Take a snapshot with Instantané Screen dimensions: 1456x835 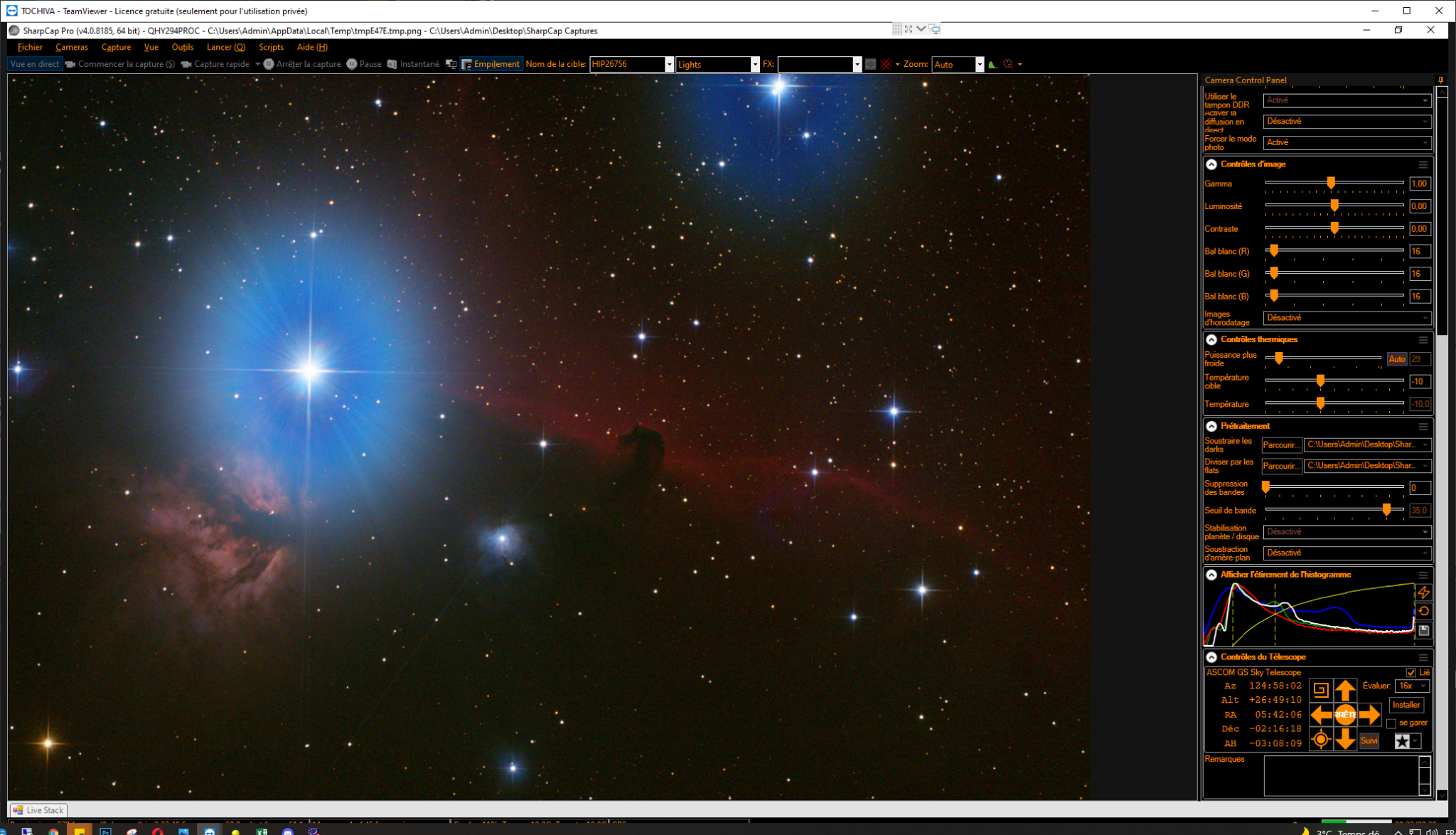[413, 64]
